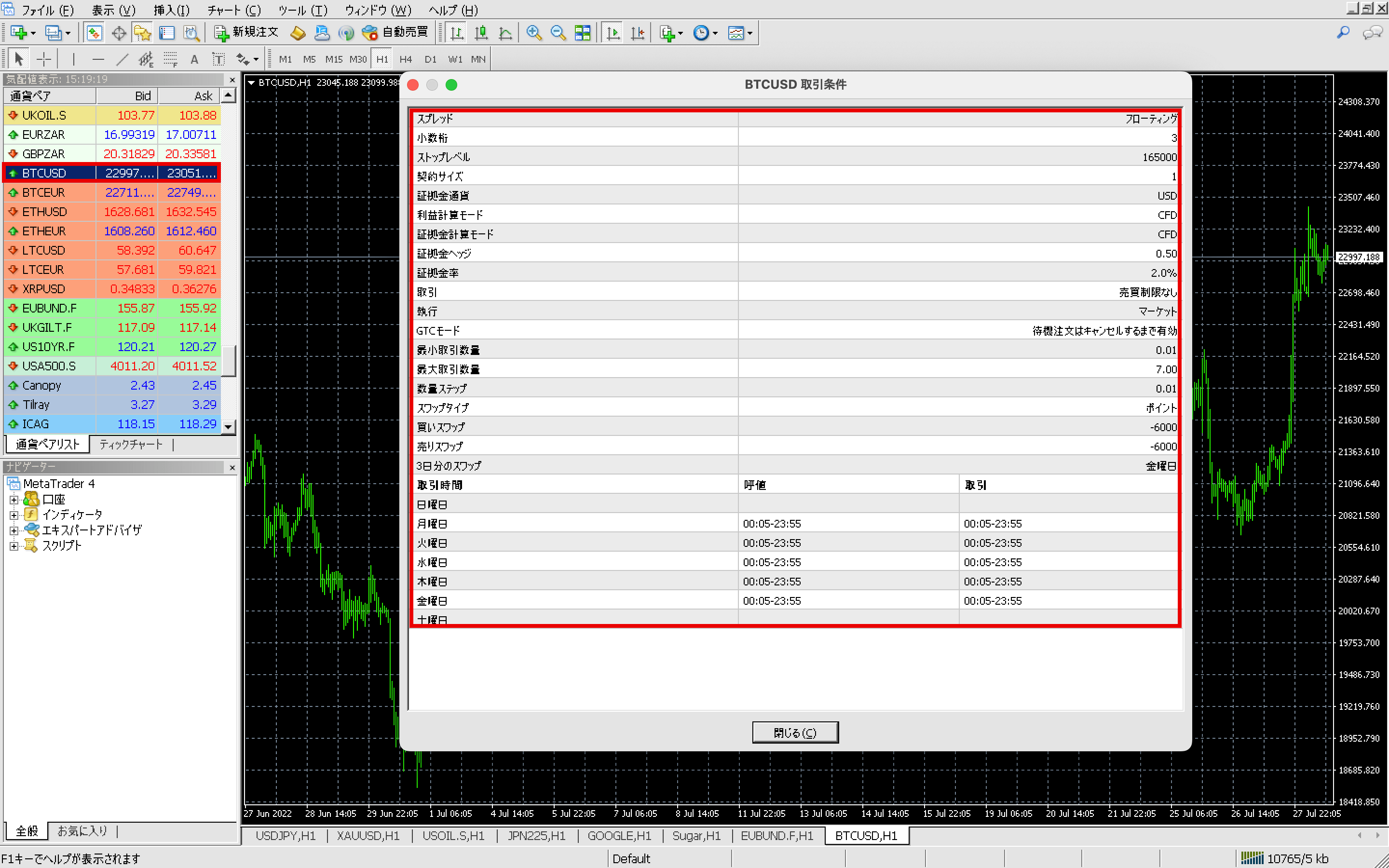1389x868 pixels.
Task: Open the new chart dropdown arrow
Action: coord(33,33)
